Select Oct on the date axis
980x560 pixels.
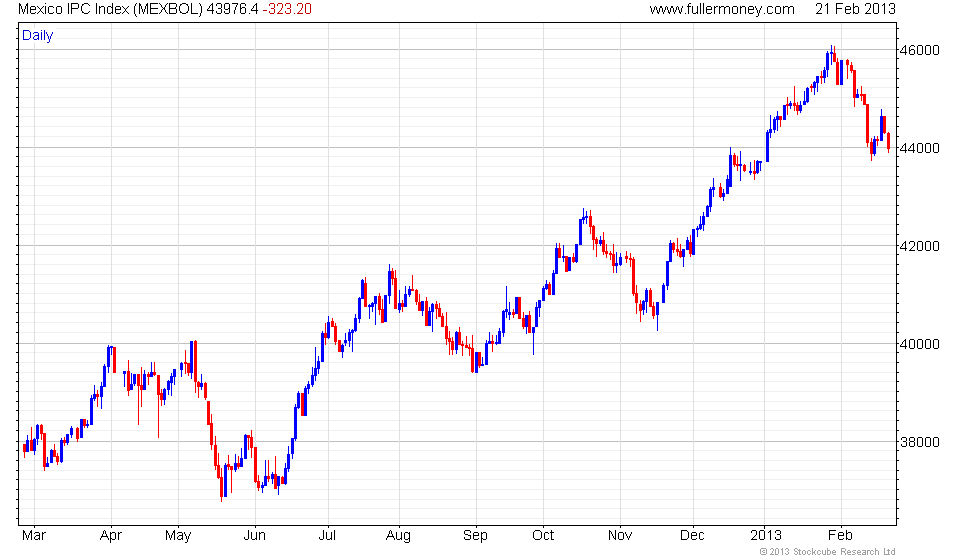(543, 536)
